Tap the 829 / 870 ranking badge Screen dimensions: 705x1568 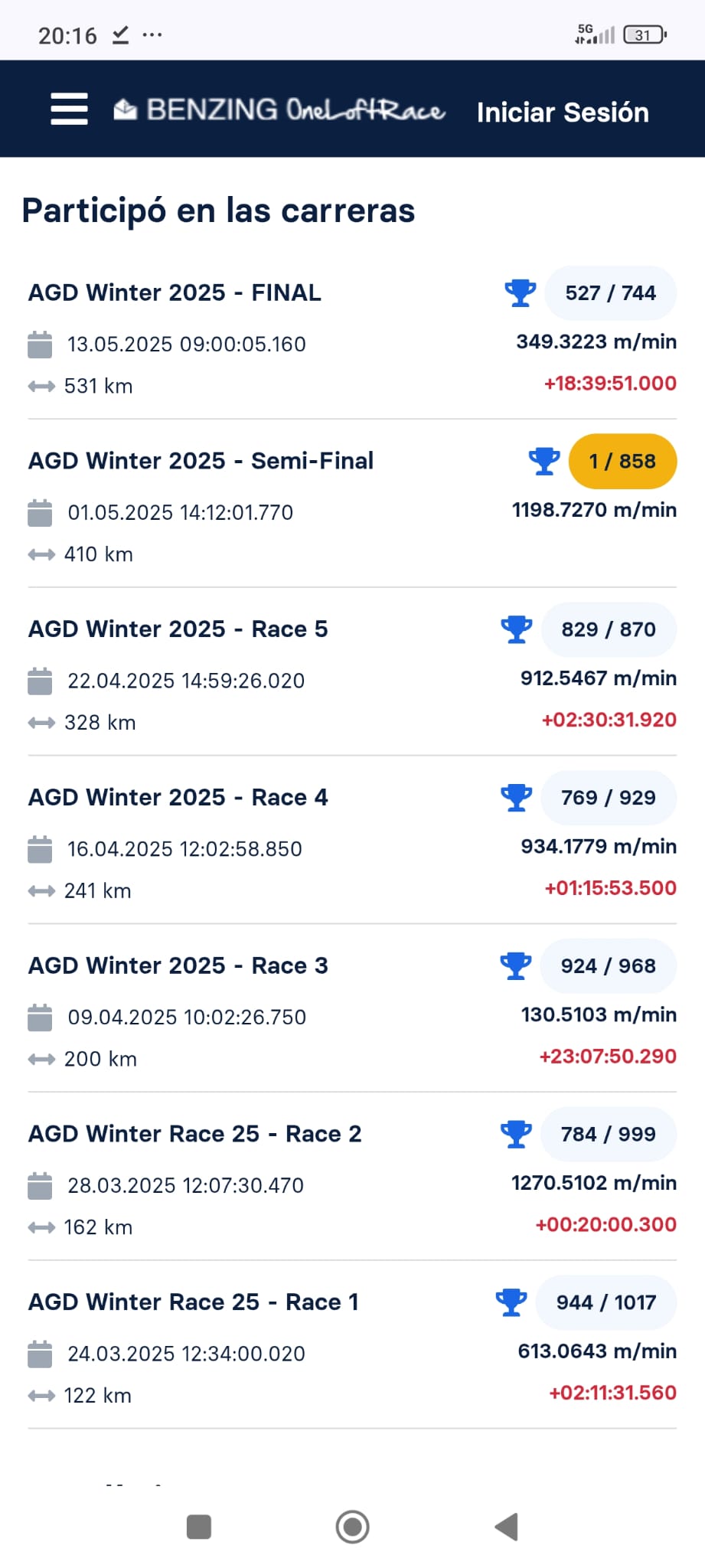pos(609,629)
